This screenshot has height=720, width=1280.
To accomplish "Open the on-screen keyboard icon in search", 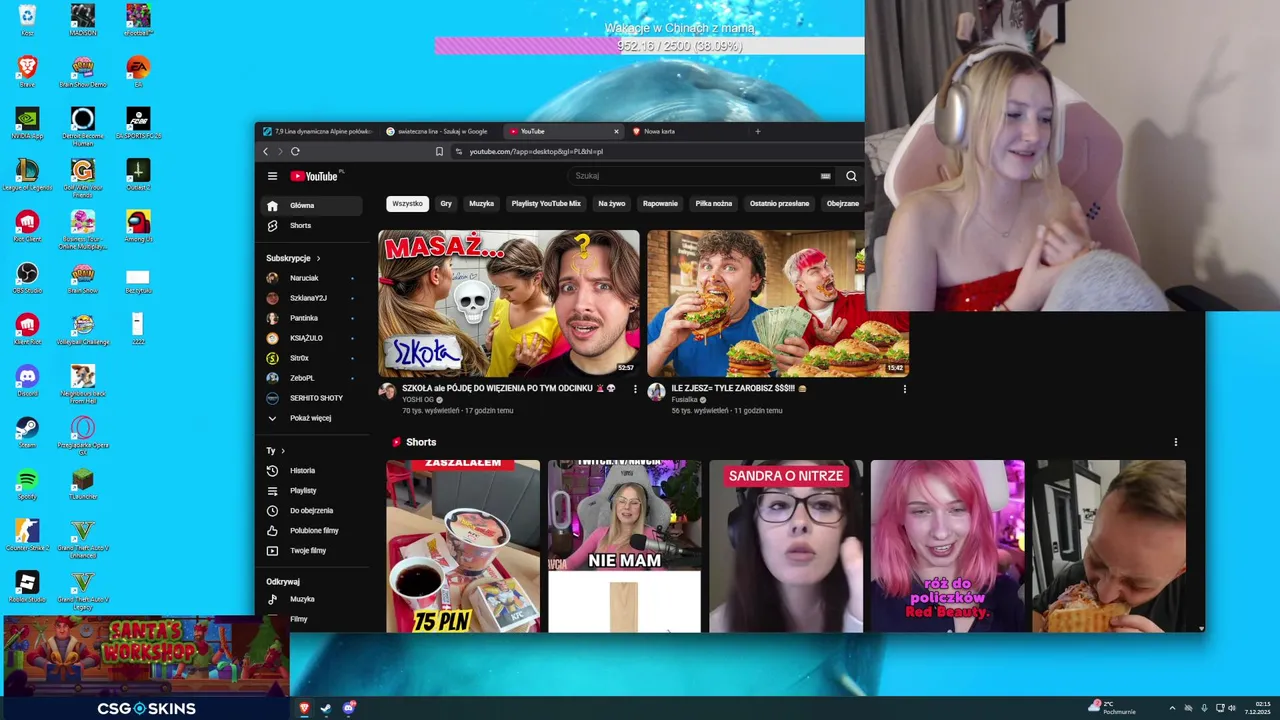I will point(825,176).
